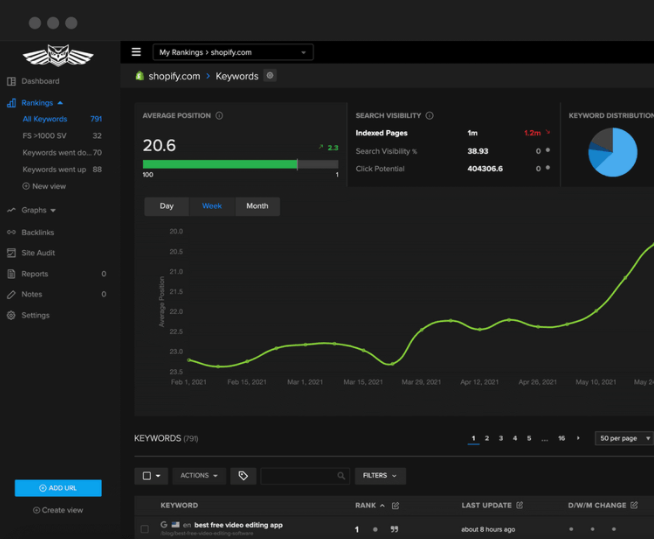The width and height of the screenshot is (654, 539).
Task: Go to next keywords page arrow
Action: point(578,438)
